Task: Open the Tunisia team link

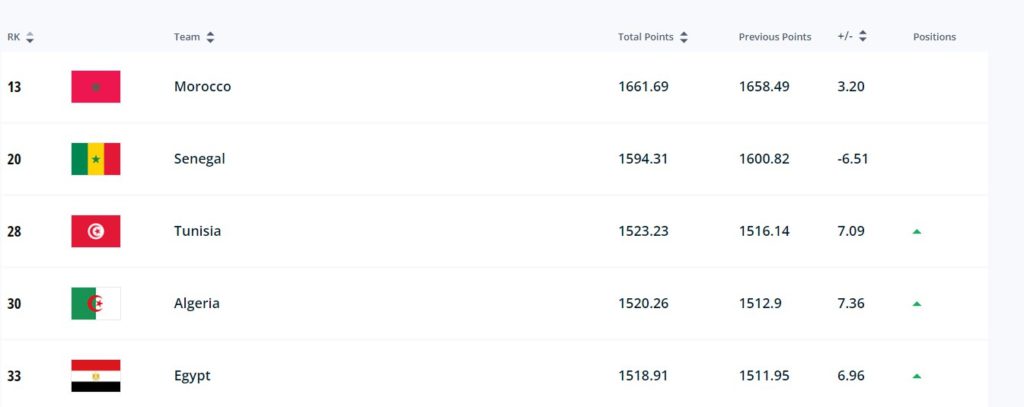Action: click(x=197, y=231)
